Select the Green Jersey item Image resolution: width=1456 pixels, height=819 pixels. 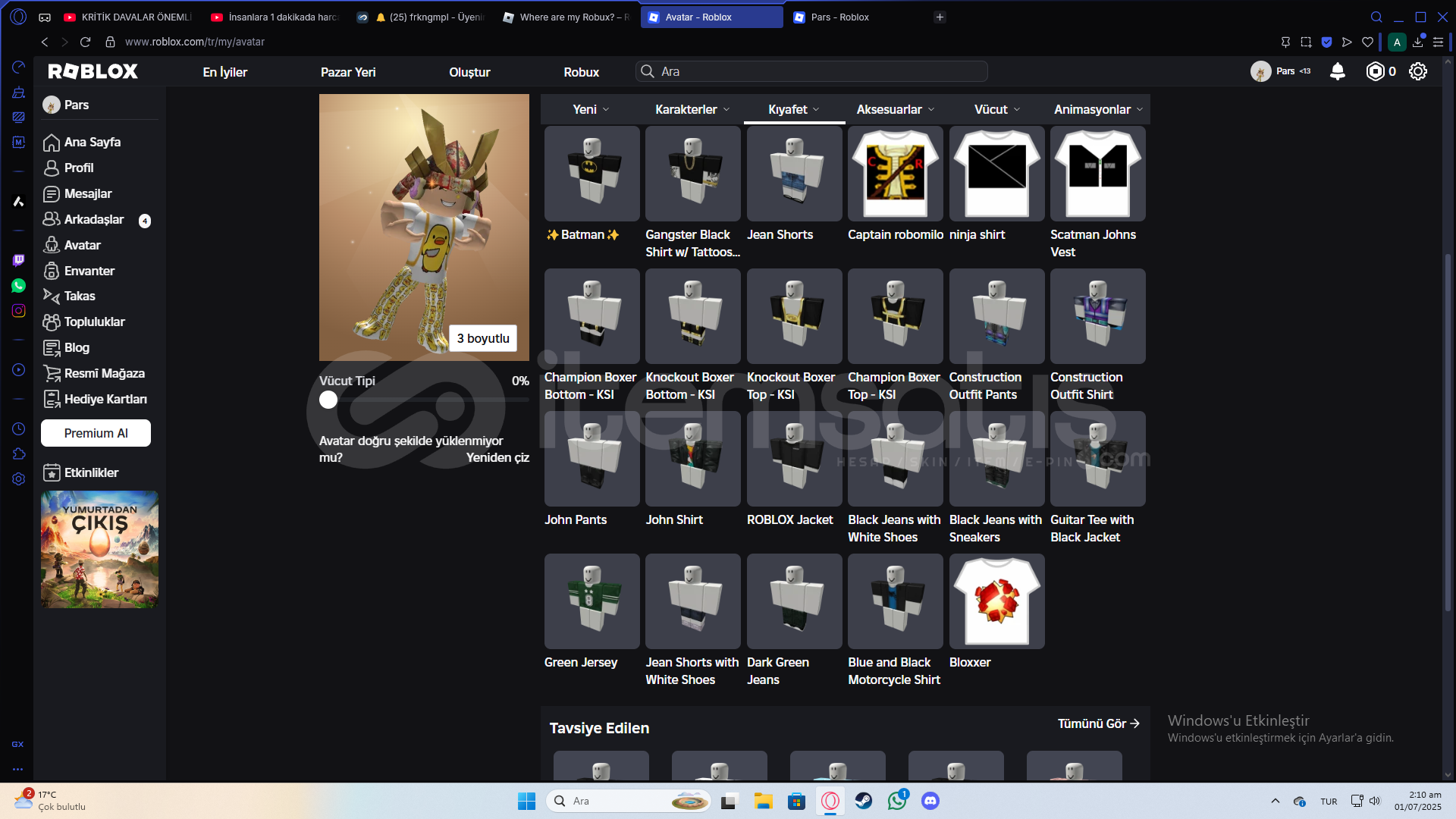[591, 601]
